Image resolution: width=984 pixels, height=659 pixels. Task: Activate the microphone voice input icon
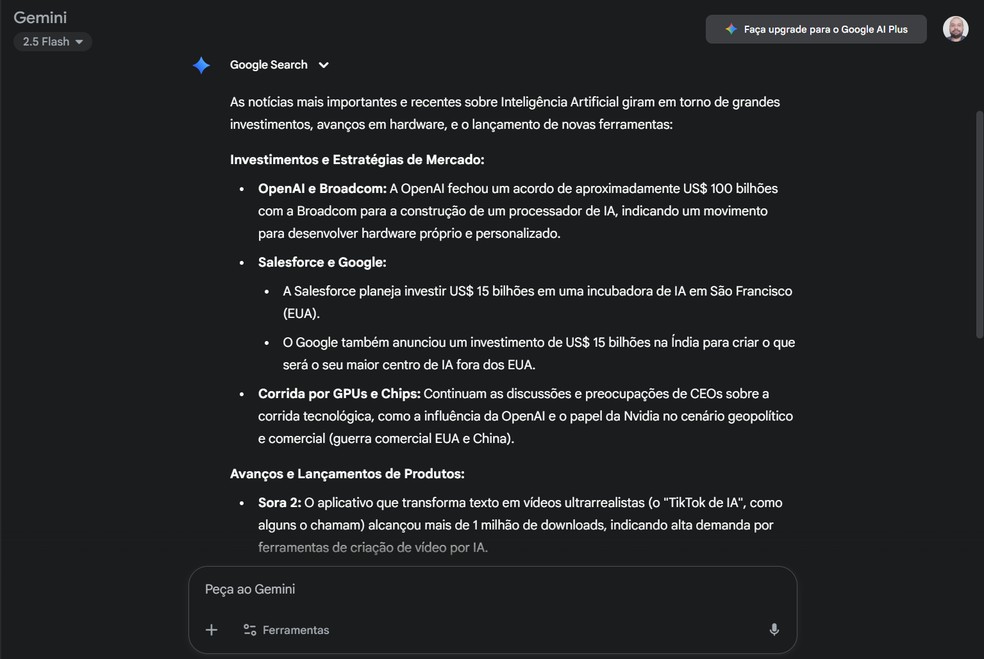(774, 629)
